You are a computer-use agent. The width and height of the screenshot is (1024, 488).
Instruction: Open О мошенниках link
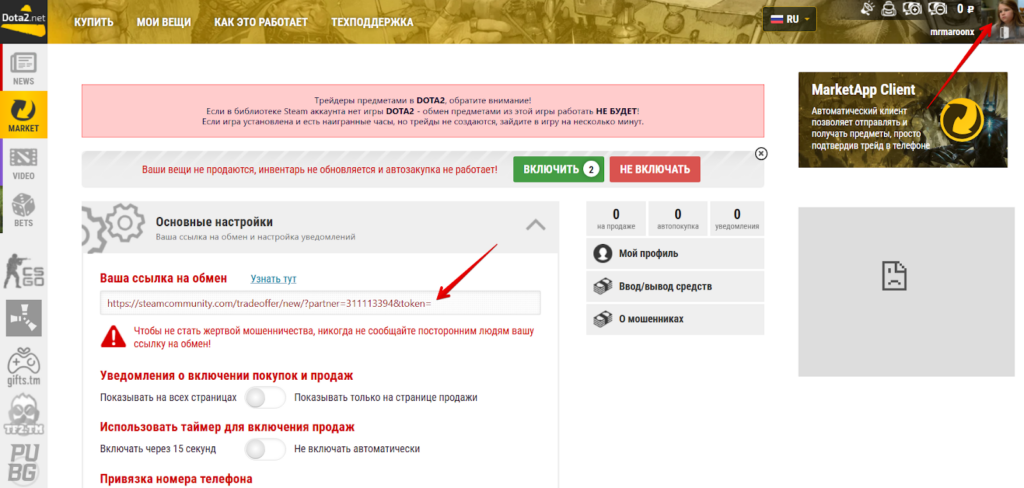[x=675, y=319]
